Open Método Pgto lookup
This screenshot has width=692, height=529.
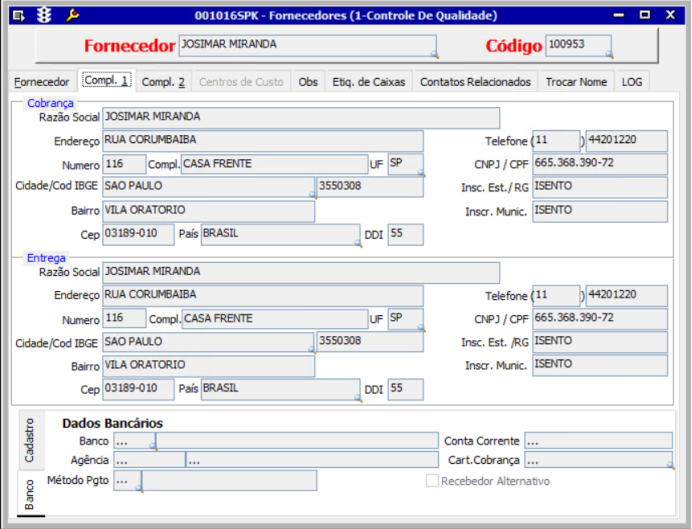coord(139,488)
